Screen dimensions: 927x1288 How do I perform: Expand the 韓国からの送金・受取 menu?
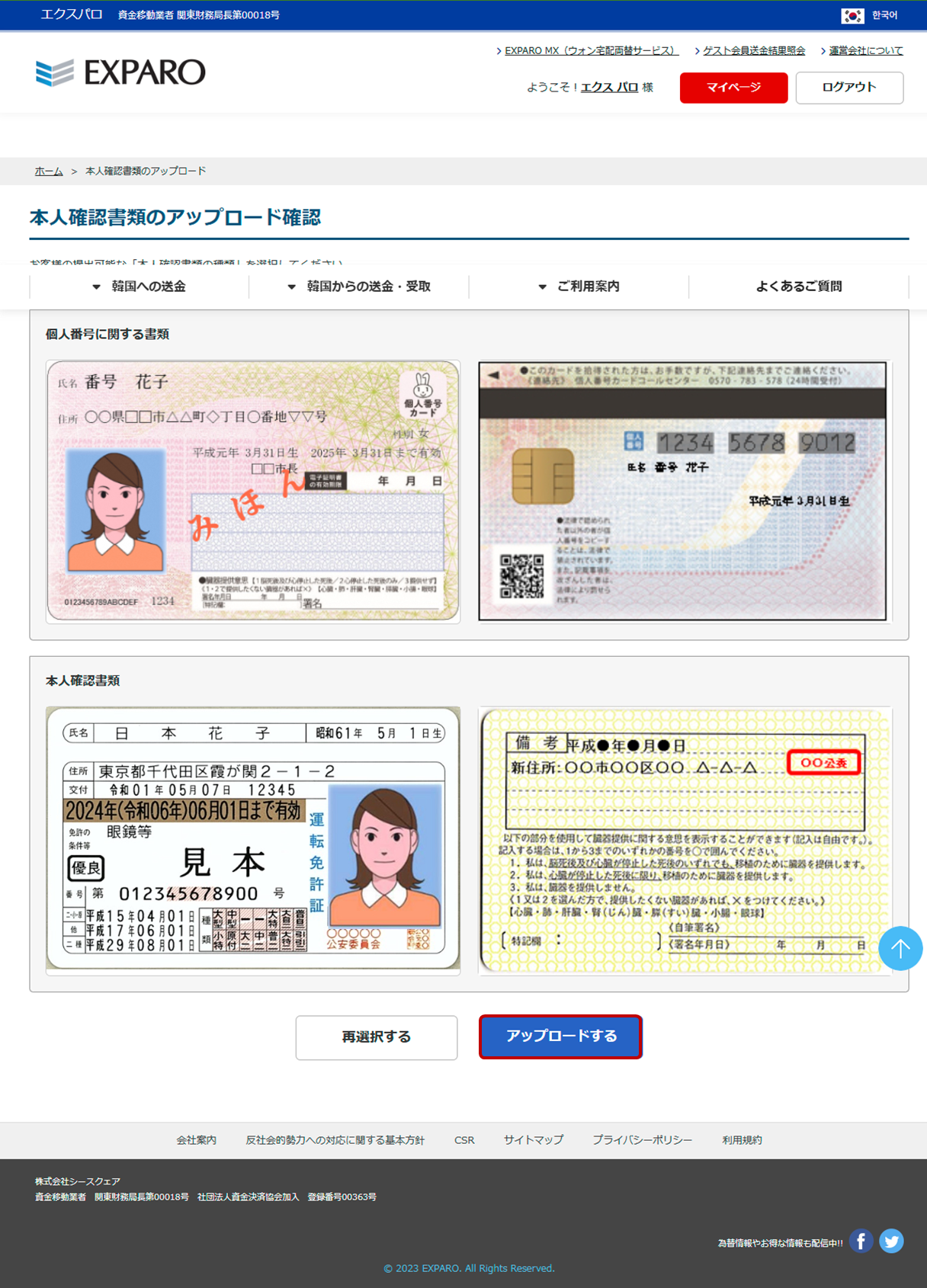tap(359, 287)
